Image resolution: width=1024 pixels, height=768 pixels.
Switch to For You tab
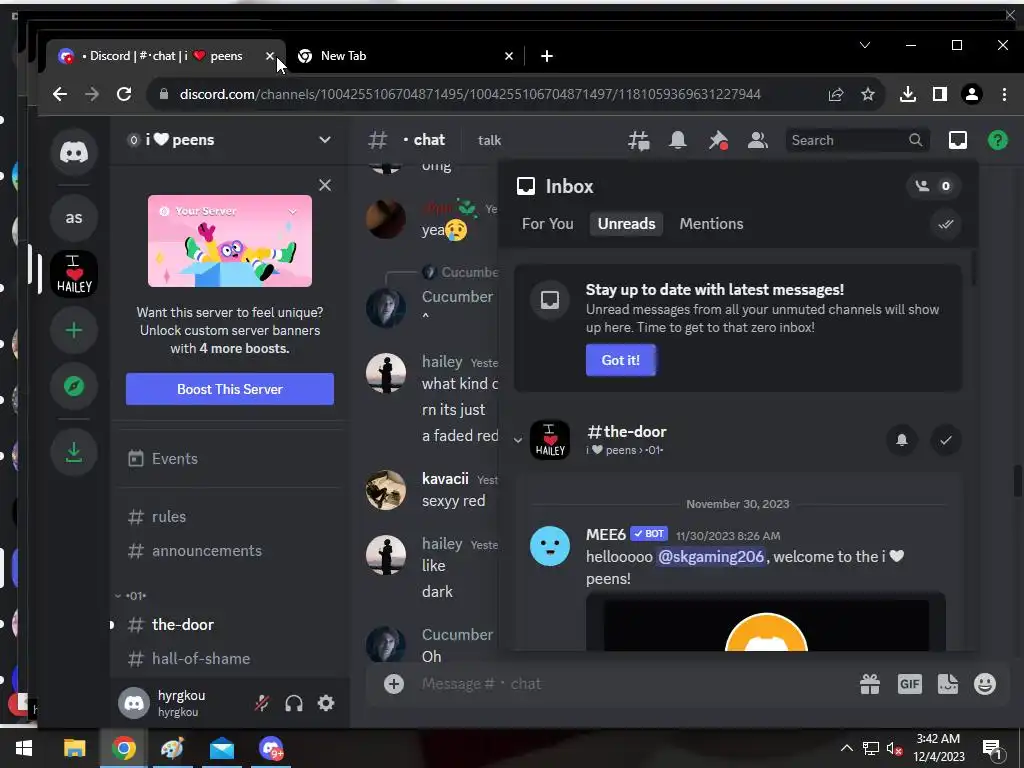point(547,223)
